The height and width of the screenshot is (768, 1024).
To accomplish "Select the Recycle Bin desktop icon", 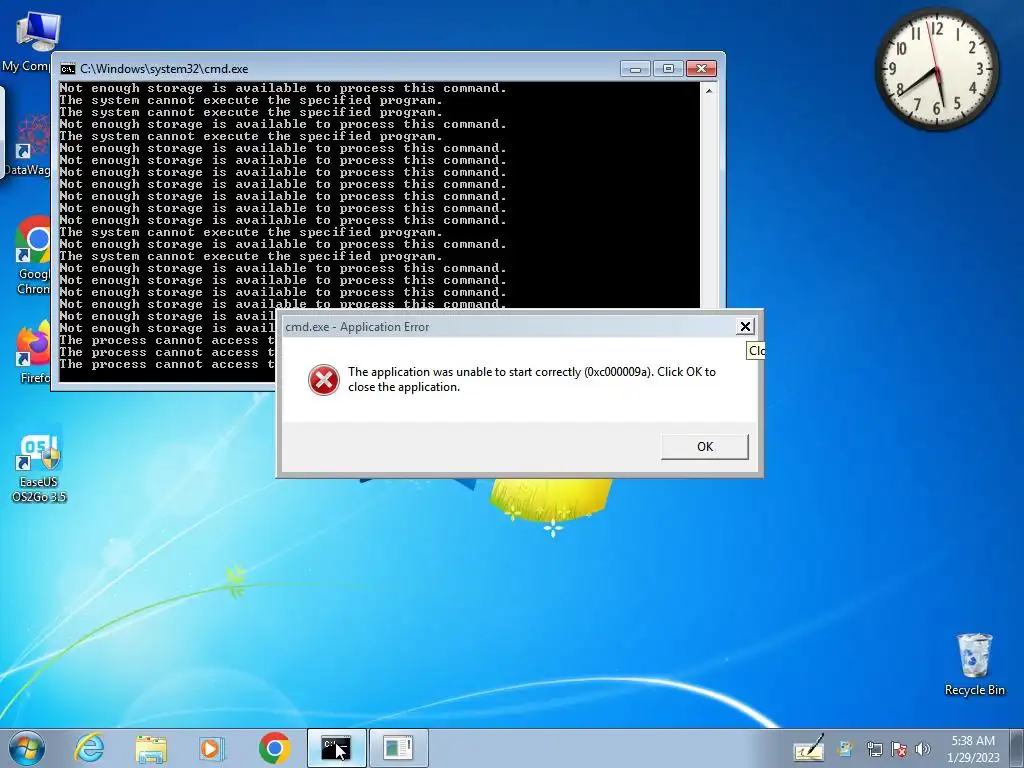I will 974,664.
